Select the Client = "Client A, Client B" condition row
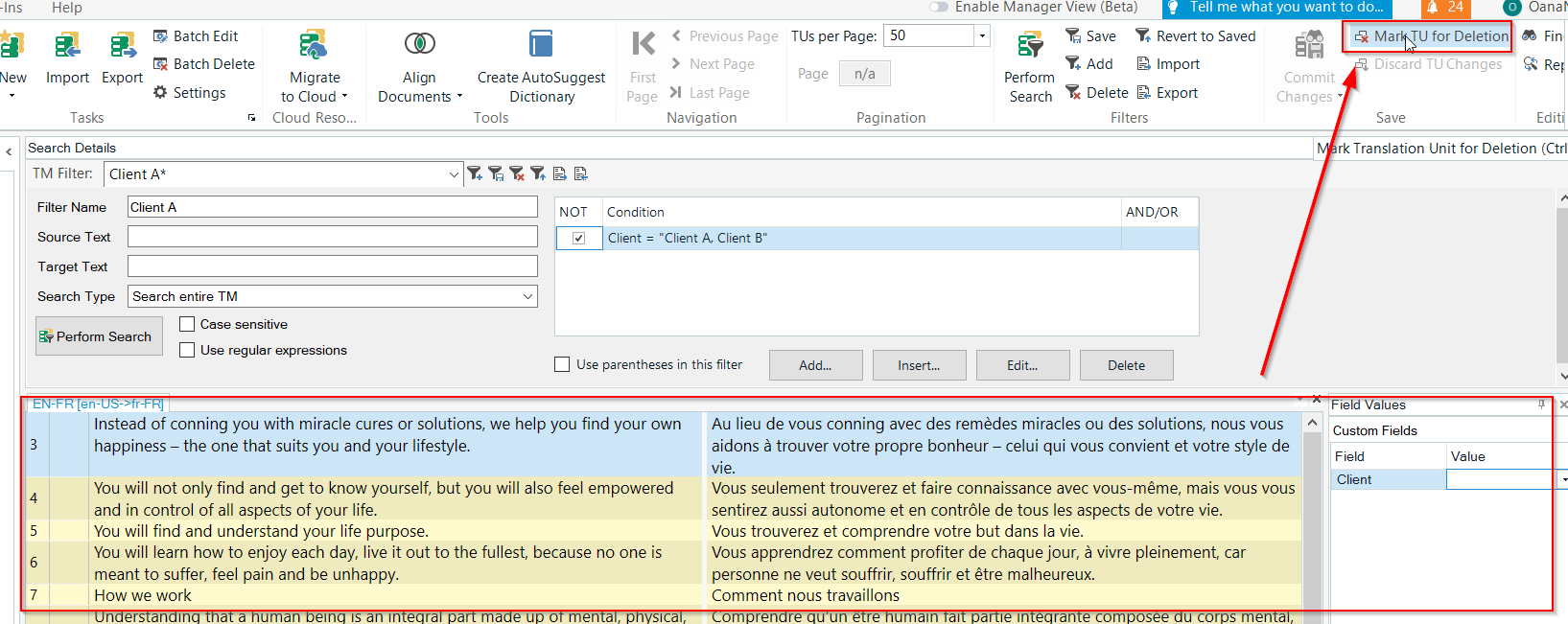 pos(877,238)
